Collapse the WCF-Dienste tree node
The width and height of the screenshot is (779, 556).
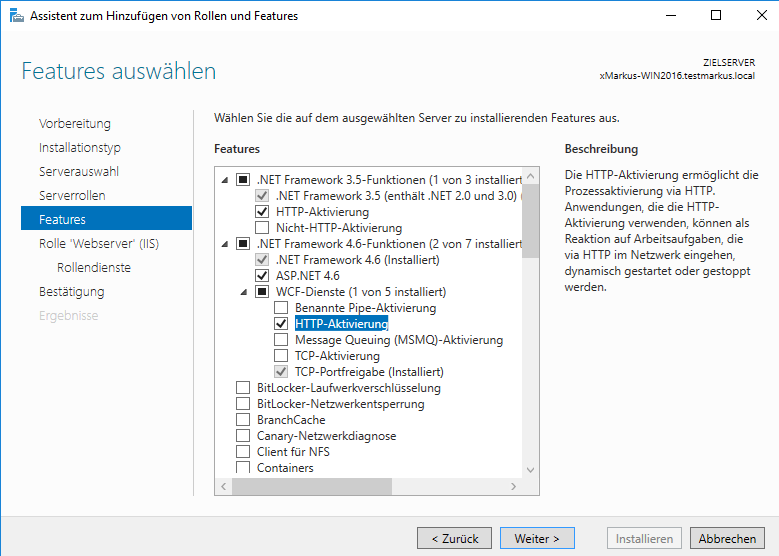click(243, 292)
